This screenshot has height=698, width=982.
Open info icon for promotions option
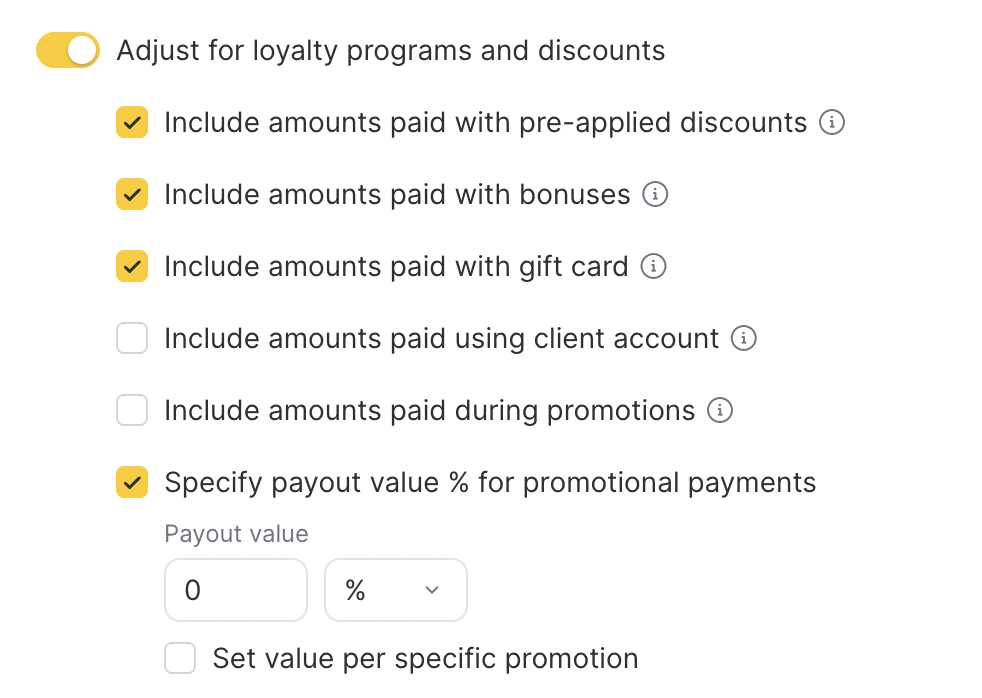720,411
